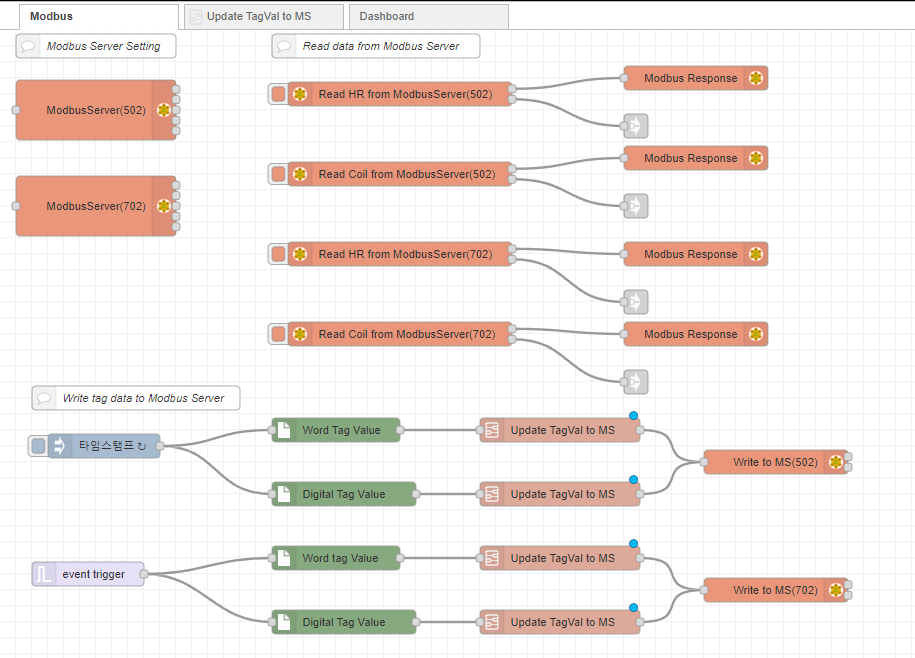Click gear icon on Read HR from ModbusServer(502)
The height and width of the screenshot is (658, 915).
(300, 94)
